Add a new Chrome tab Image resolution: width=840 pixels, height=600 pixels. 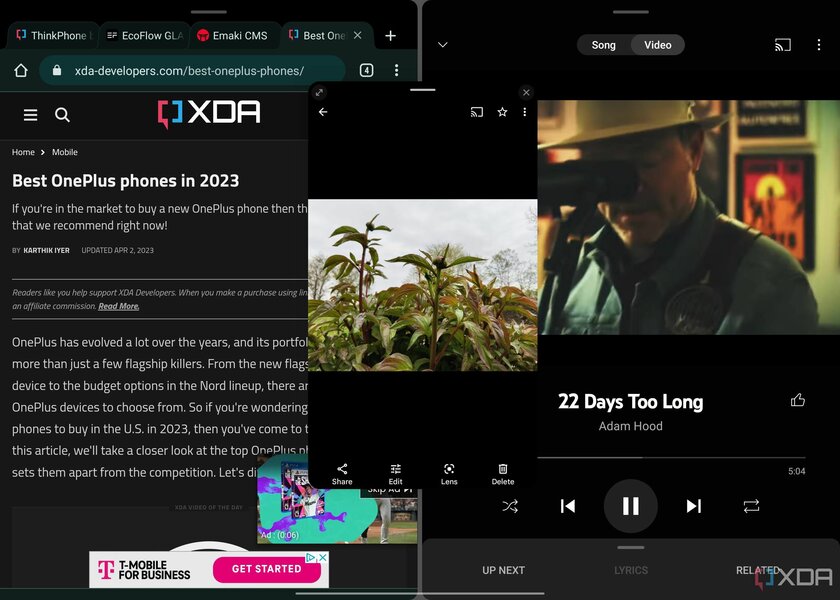pos(391,35)
